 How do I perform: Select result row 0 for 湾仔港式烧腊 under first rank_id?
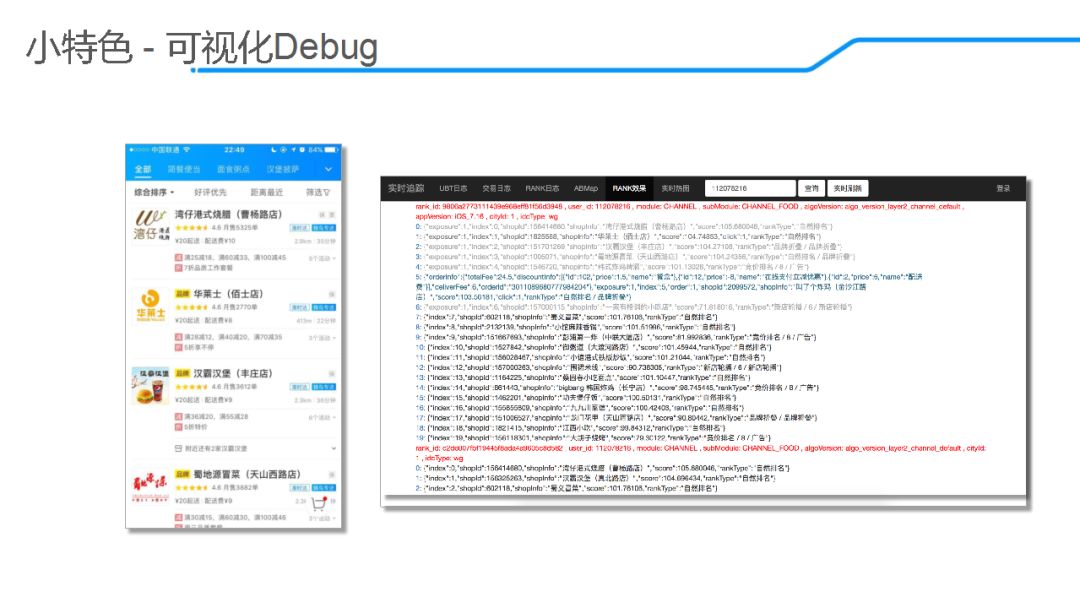coord(624,226)
